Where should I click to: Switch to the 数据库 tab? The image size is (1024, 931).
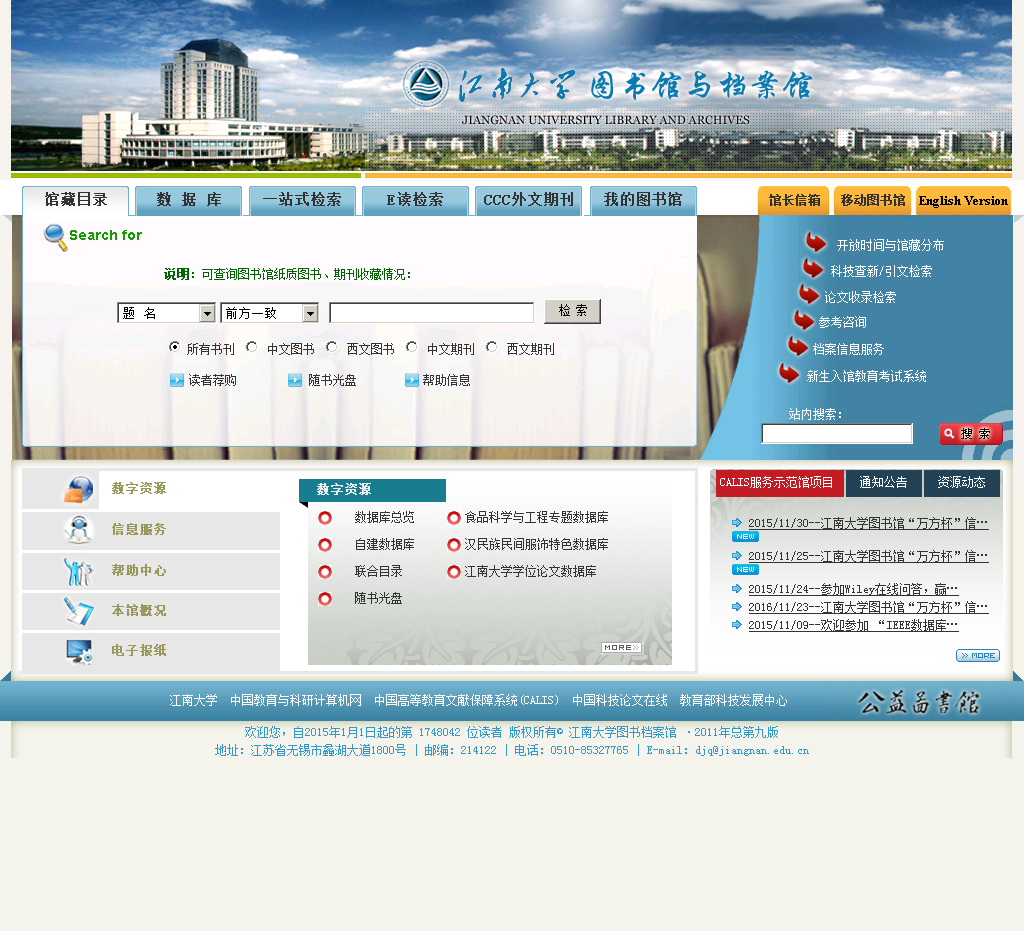pyautogui.click(x=189, y=200)
